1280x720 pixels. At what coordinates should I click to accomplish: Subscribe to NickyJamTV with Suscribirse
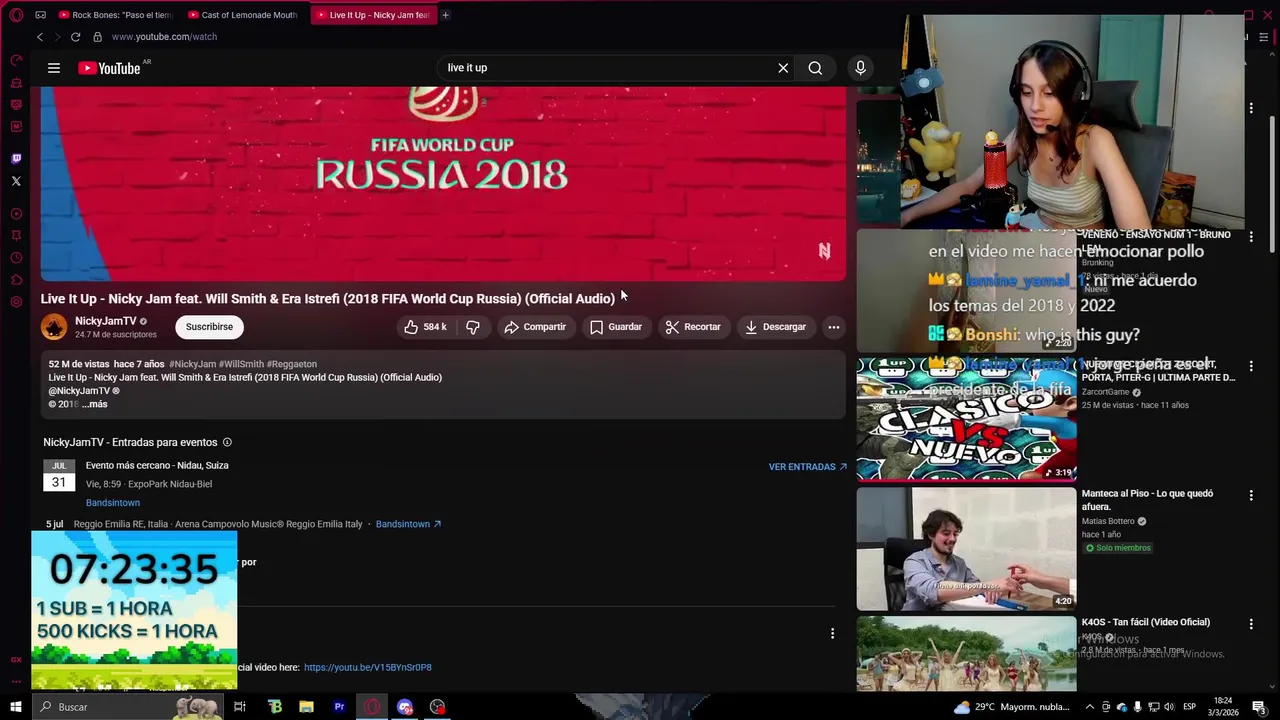[x=209, y=327]
